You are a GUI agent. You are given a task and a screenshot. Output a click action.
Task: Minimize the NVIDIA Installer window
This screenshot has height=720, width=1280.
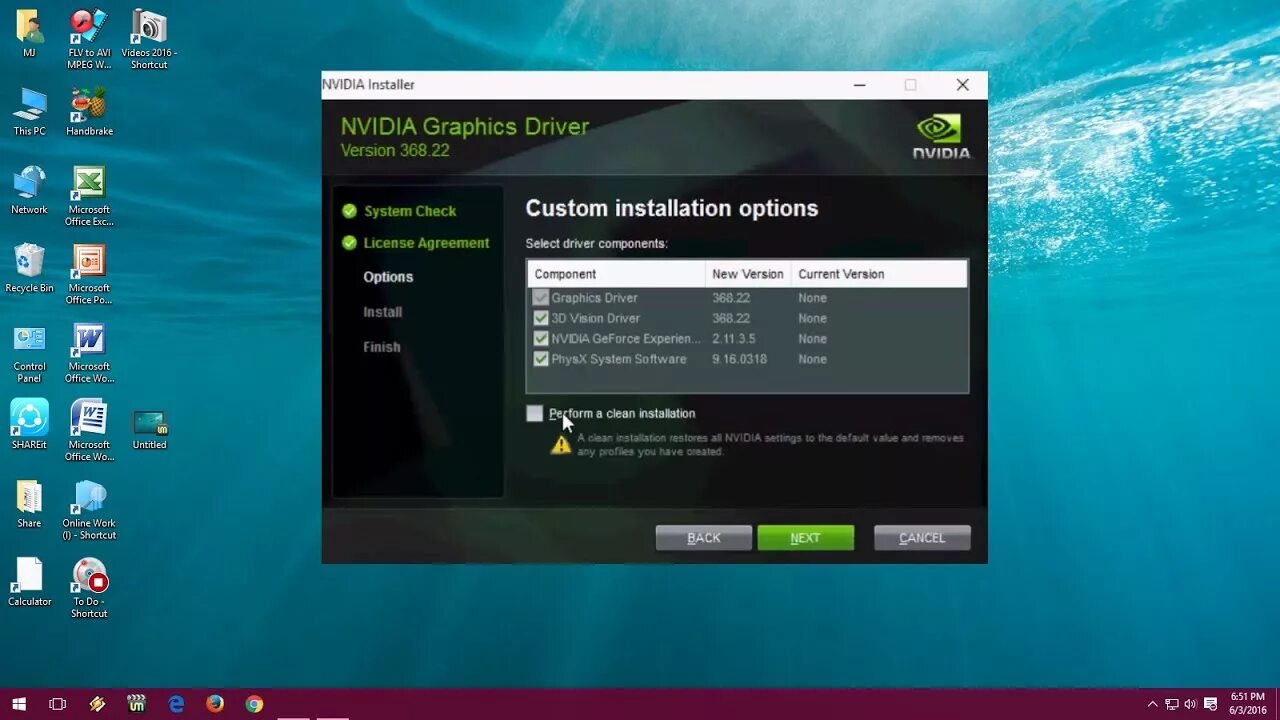pos(859,85)
